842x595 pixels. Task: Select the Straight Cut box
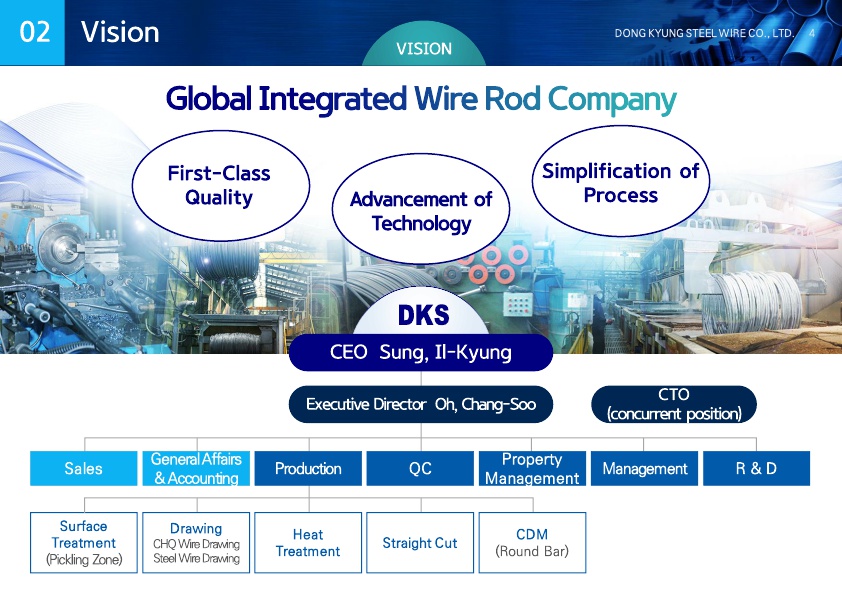(420, 543)
